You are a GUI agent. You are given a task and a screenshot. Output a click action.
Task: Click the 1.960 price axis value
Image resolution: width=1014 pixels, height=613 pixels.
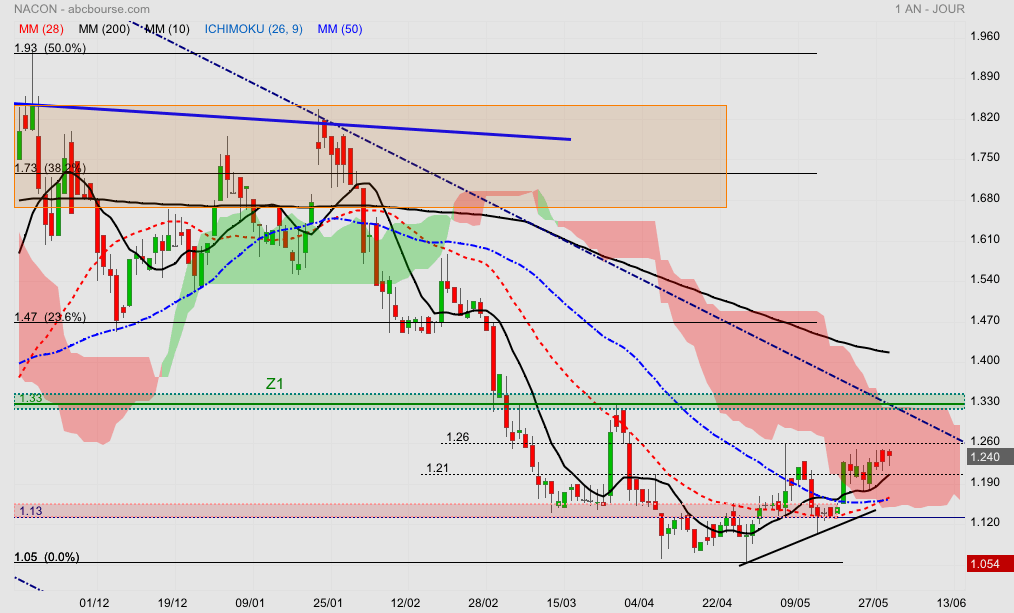click(985, 36)
